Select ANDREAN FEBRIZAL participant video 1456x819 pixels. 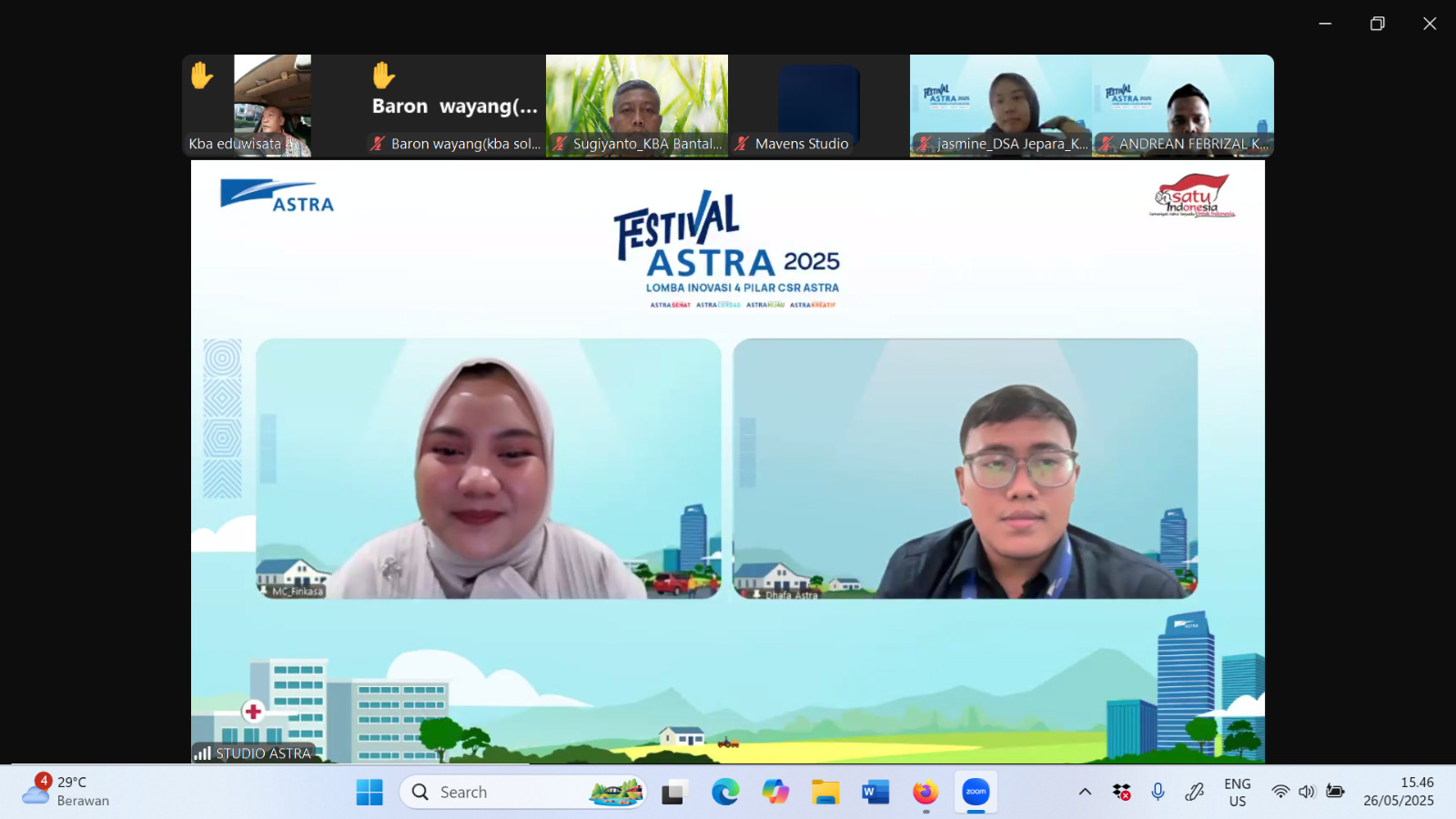[x=1183, y=106]
